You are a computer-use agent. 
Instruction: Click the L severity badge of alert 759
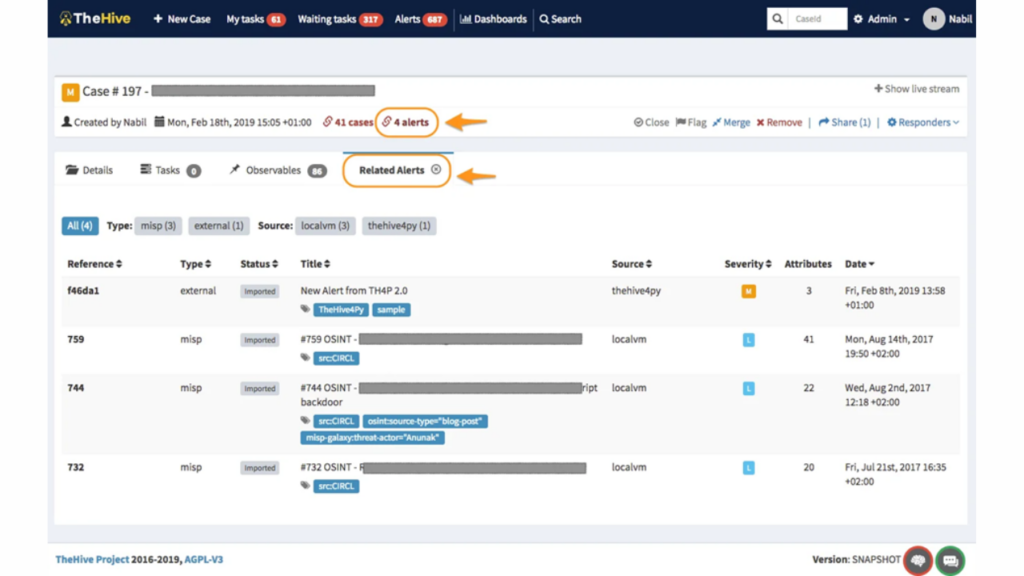click(748, 340)
